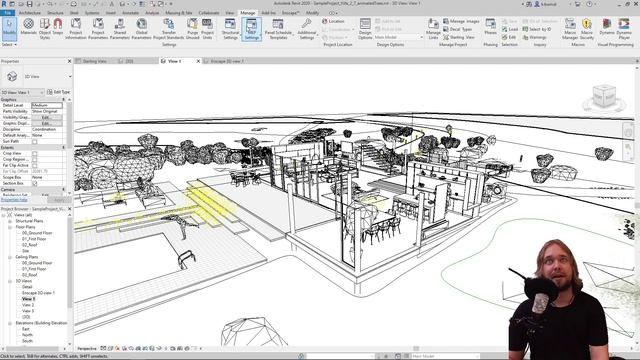Launch Dynamo
This screenshot has width=640, height=360.
click(x=607, y=27)
